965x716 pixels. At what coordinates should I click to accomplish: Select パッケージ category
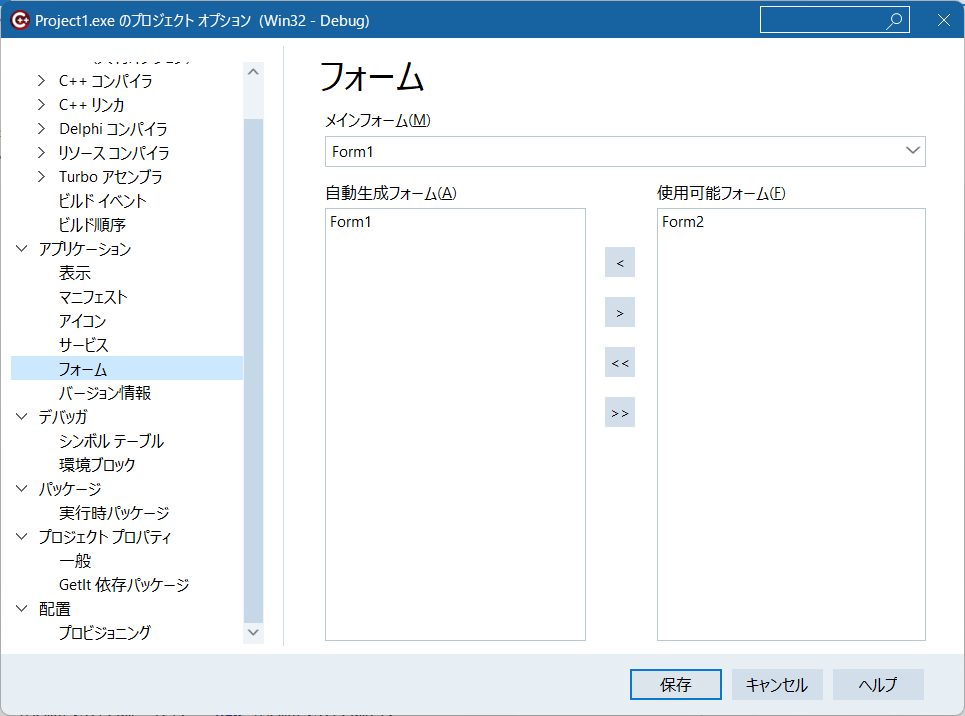click(70, 489)
